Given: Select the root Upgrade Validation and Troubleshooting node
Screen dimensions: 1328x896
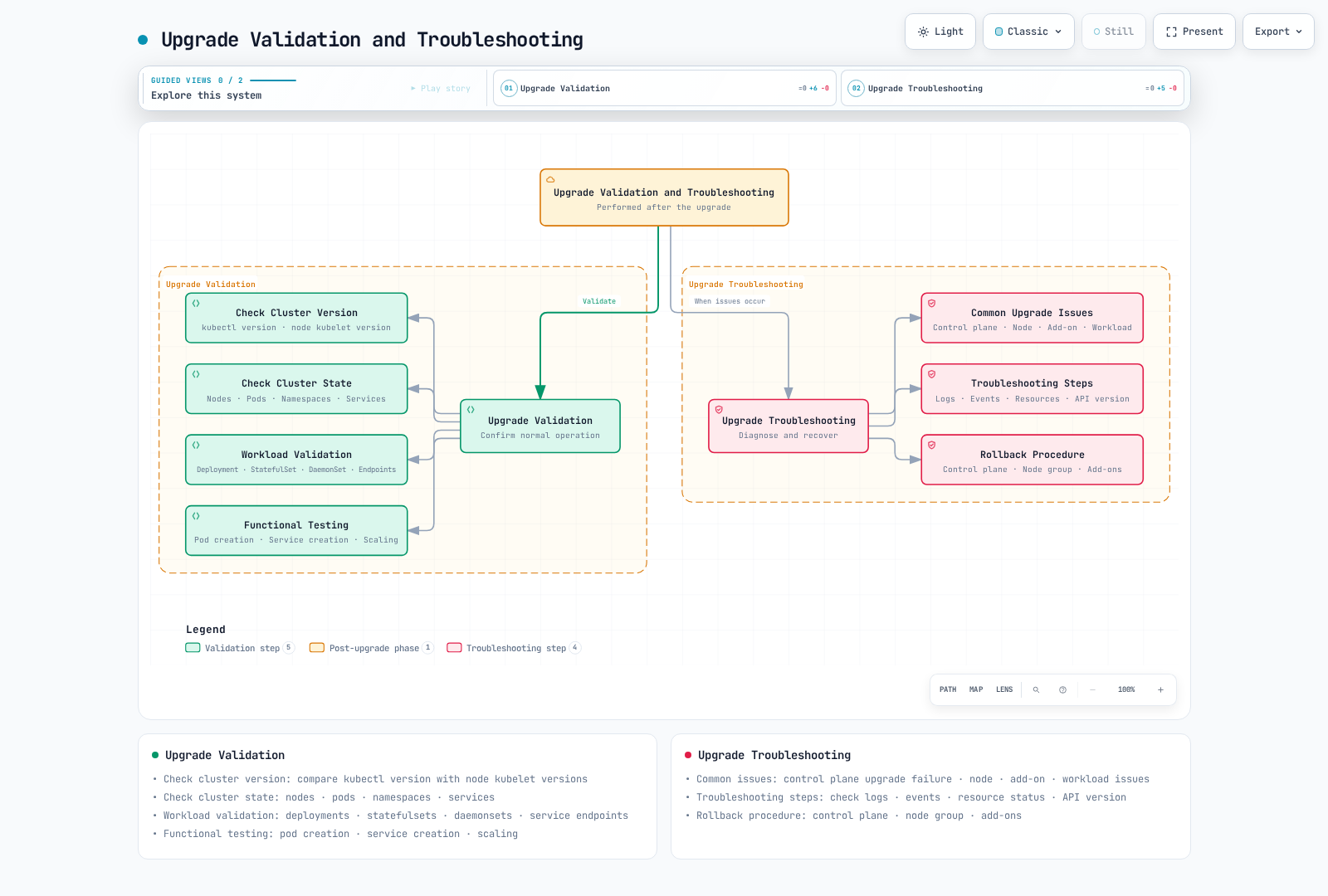Looking at the screenshot, I should pyautogui.click(x=664, y=197).
